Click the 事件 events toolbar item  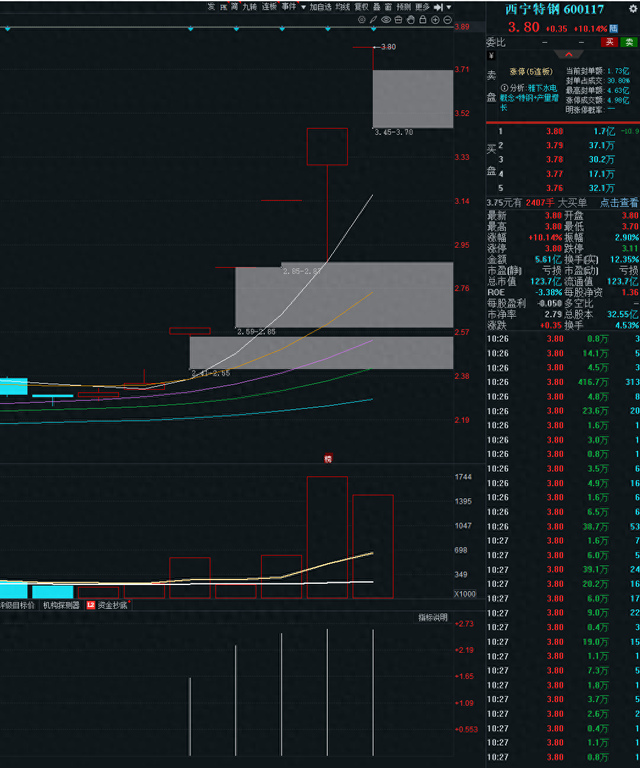pyautogui.click(x=289, y=7)
